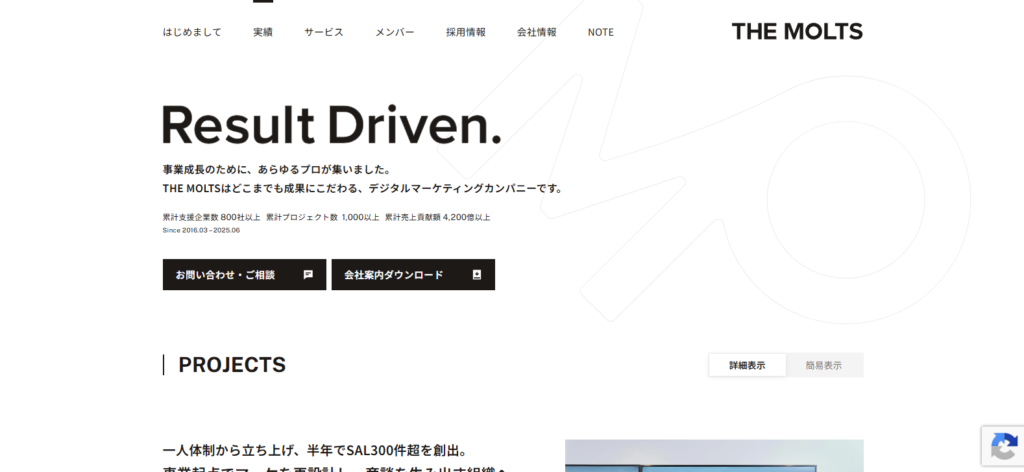The width and height of the screenshot is (1024, 472).
Task: Open the 実績 navigation link
Action: click(263, 32)
